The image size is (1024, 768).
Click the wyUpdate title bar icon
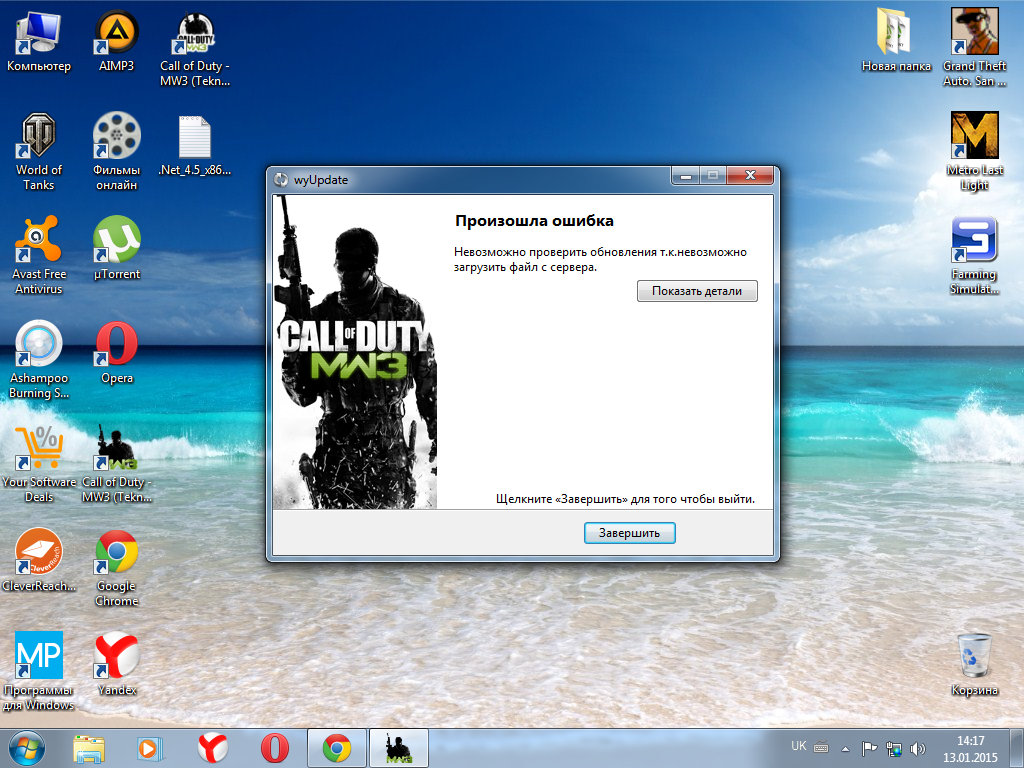[281, 180]
